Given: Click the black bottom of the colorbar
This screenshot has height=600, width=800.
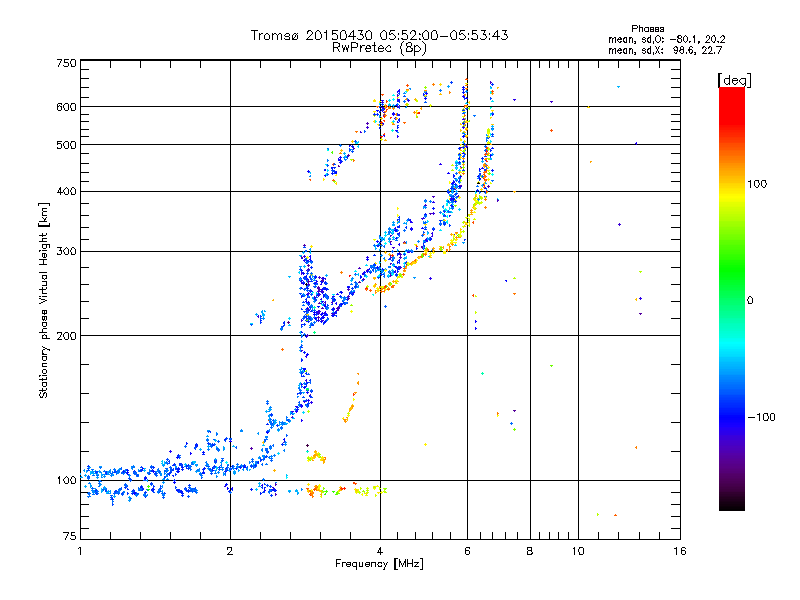Looking at the screenshot, I should [x=732, y=503].
